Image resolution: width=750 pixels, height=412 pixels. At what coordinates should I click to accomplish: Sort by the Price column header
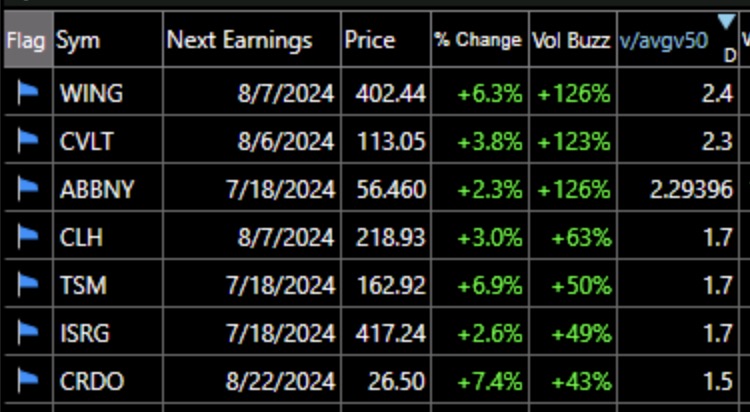click(369, 40)
